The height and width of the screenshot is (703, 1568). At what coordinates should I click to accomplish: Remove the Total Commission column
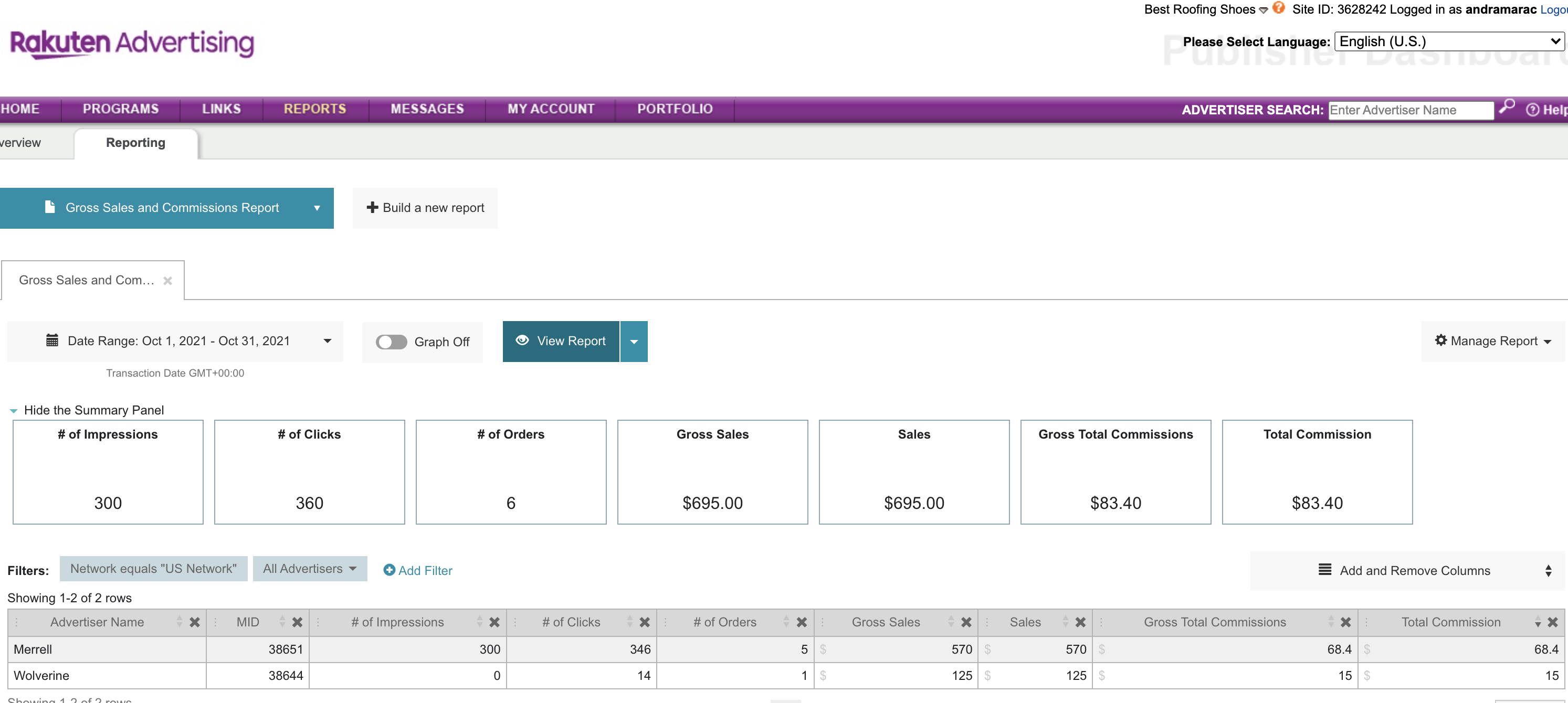[x=1553, y=622]
